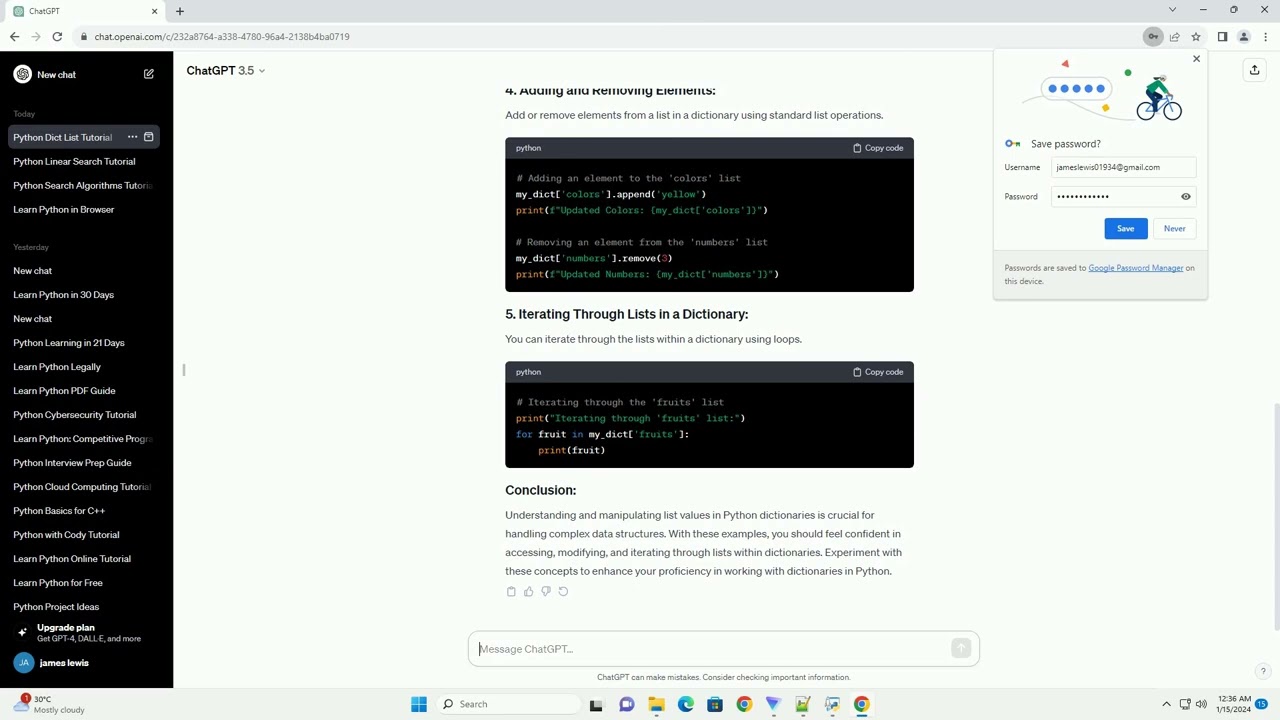The width and height of the screenshot is (1280, 720).
Task: Click the address bar URL
Action: coord(222,37)
